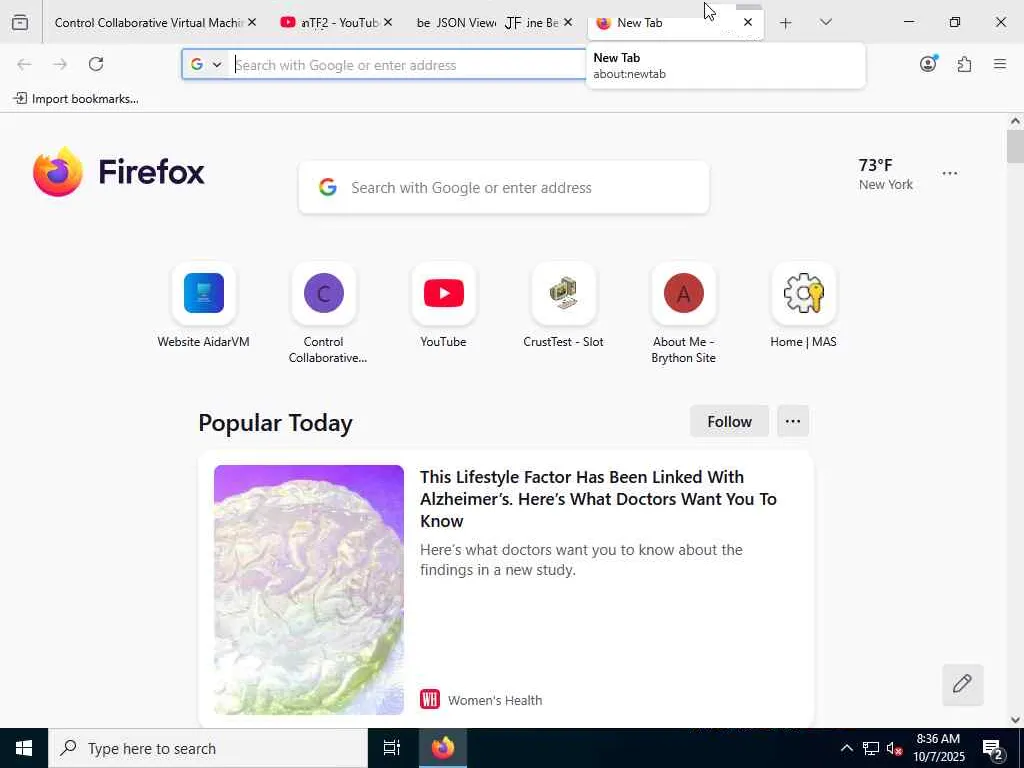1024x768 pixels.
Task: Open Windows Task View
Action: [x=392, y=748]
